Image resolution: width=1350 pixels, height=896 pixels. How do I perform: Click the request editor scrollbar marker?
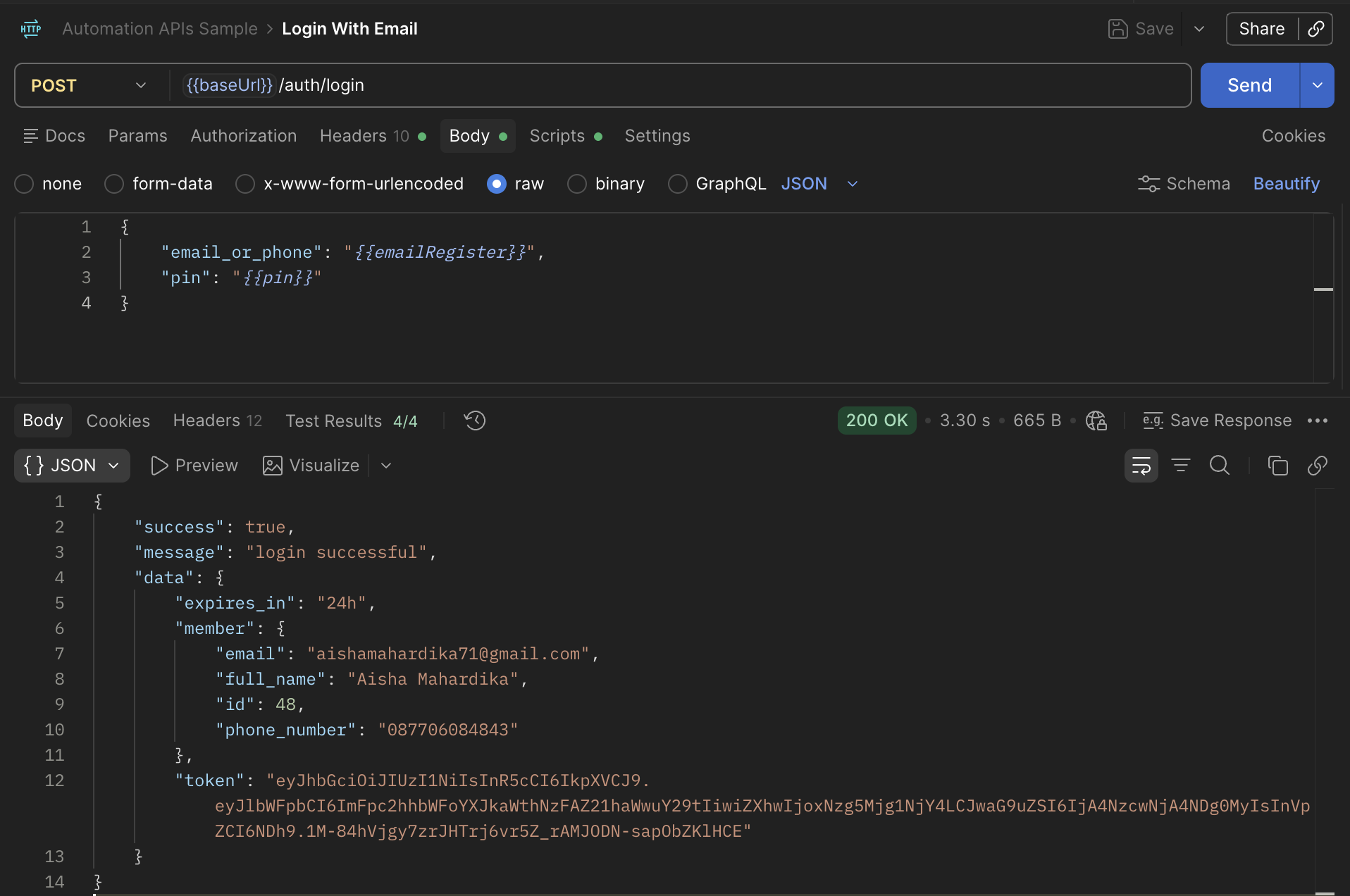pyautogui.click(x=1323, y=290)
